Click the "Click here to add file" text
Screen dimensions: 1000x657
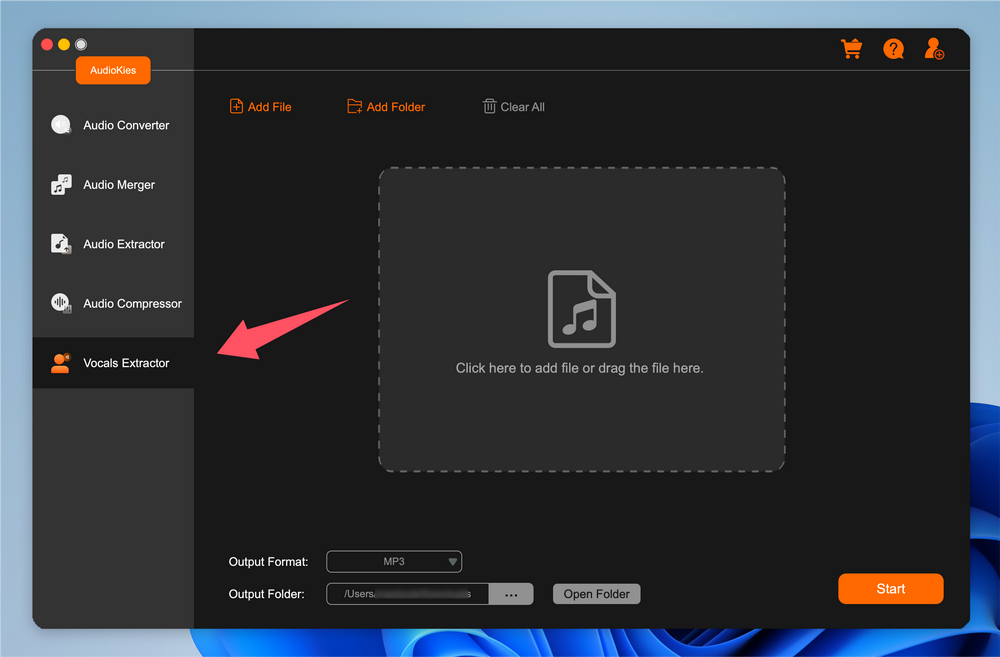(579, 368)
